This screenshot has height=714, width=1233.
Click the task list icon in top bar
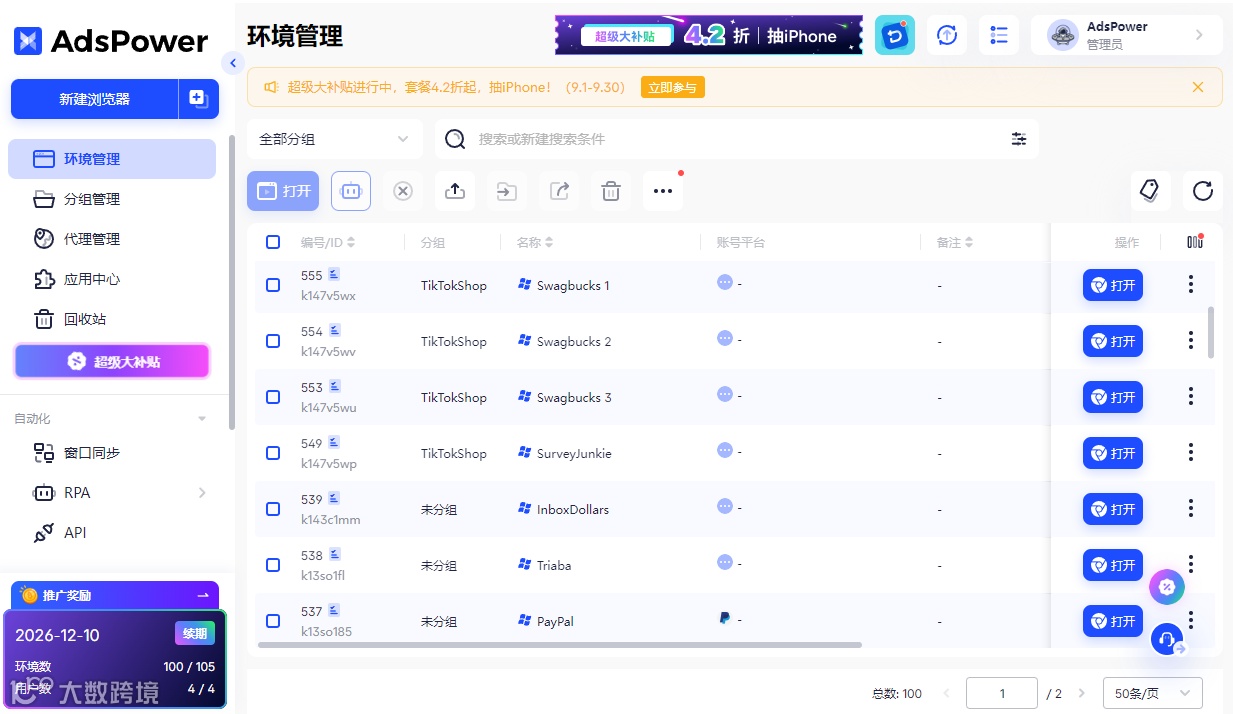tap(999, 35)
